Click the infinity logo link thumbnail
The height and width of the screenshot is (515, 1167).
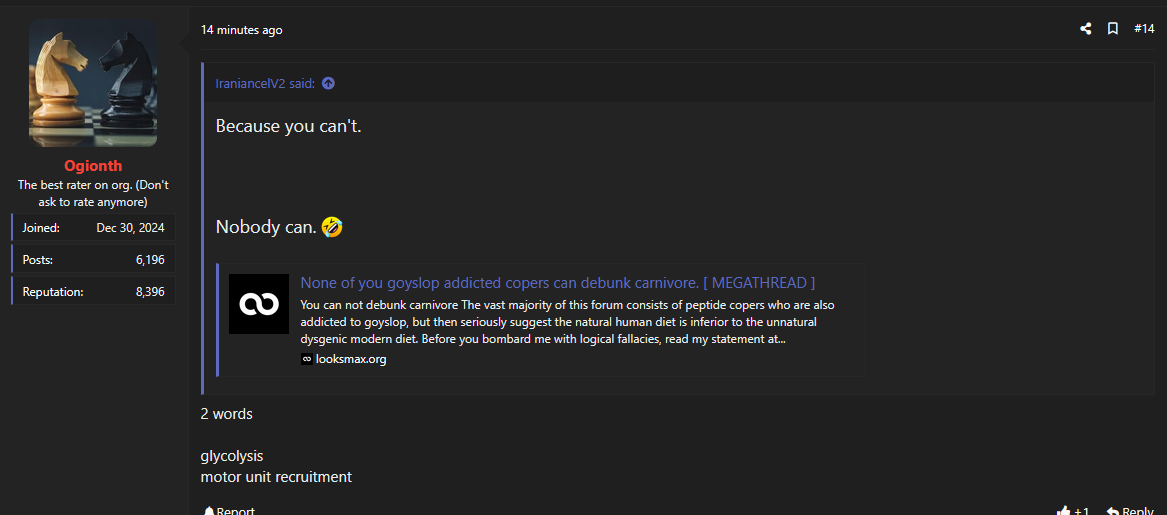(x=259, y=304)
